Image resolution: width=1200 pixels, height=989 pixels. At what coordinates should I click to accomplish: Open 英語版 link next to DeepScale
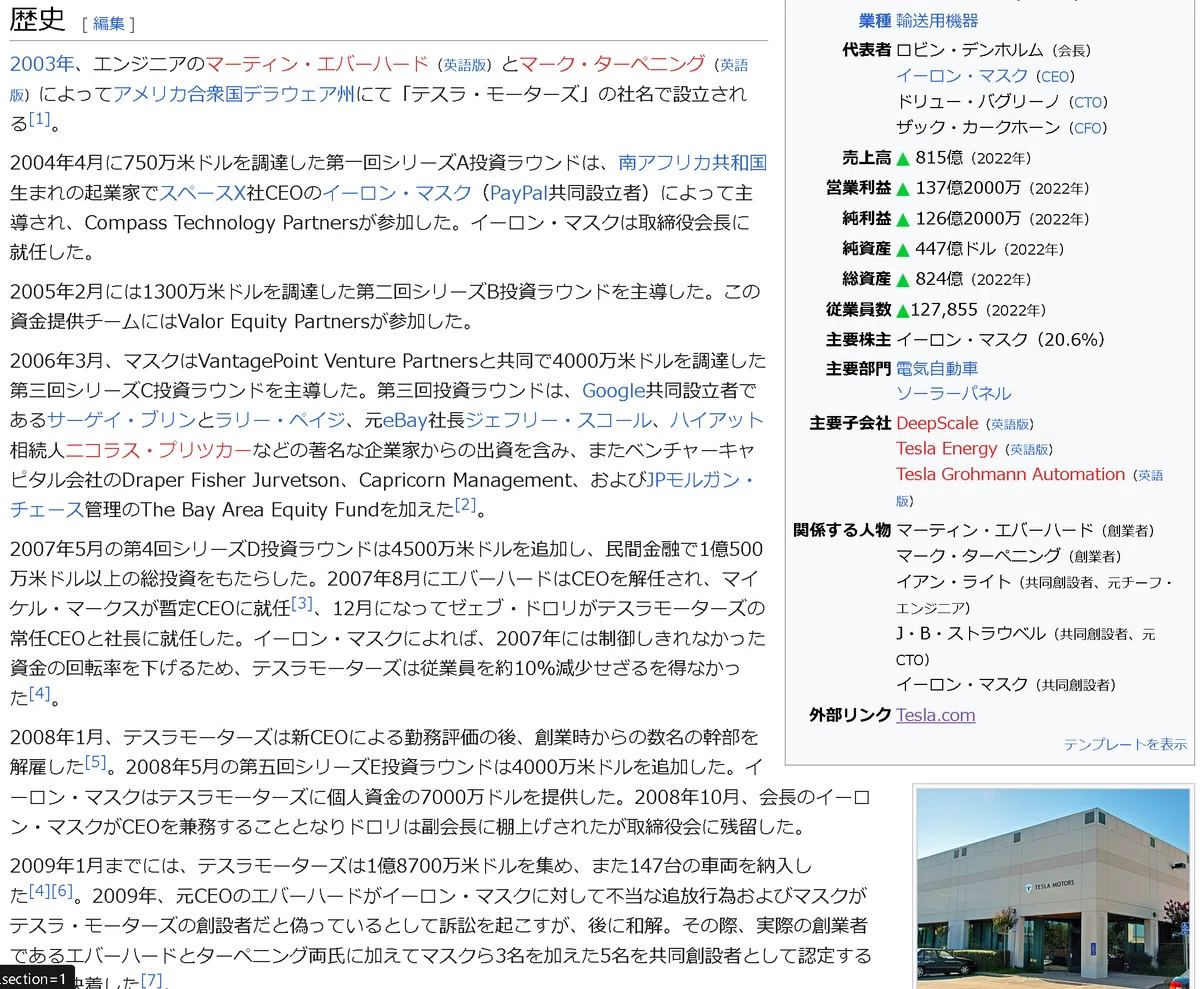click(1011, 424)
